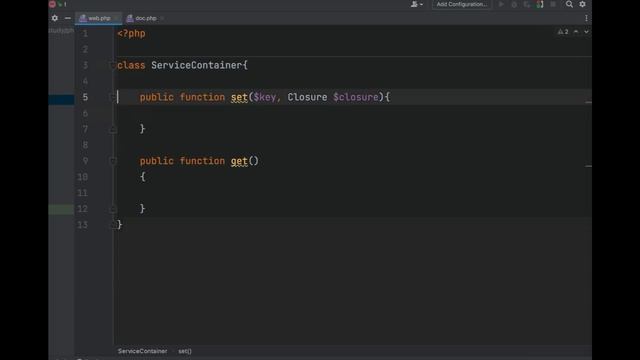The image size is (640, 360).
Task: Click line number 5 in gutter
Action: 85,97
